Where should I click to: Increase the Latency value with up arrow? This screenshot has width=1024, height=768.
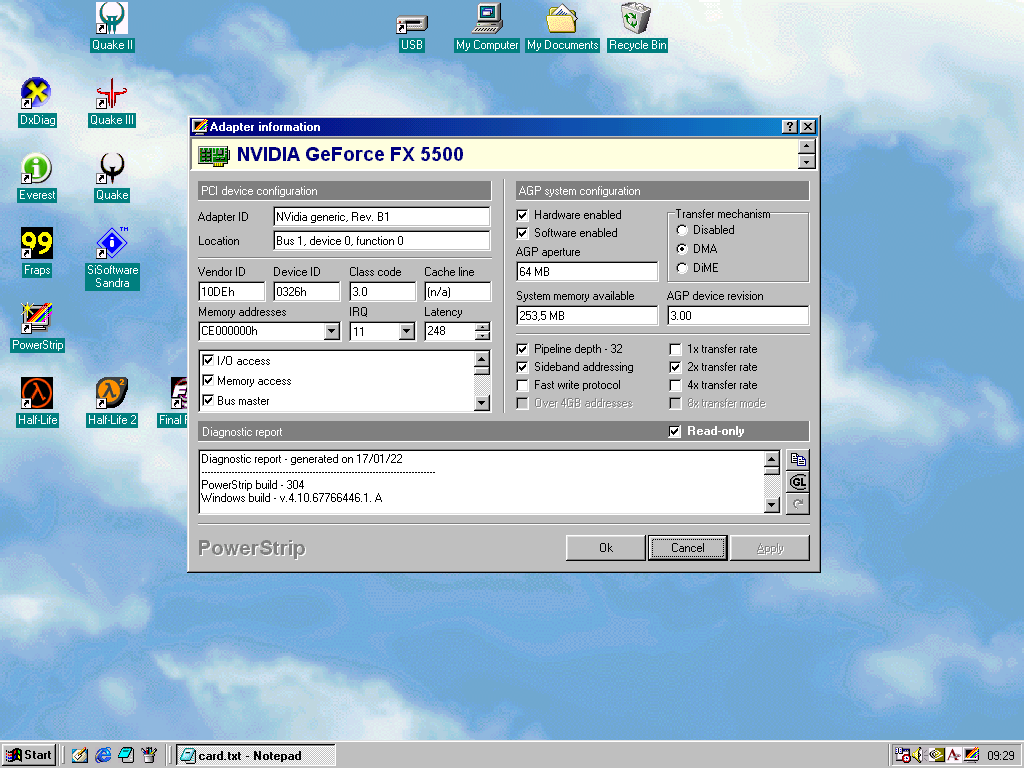click(483, 327)
